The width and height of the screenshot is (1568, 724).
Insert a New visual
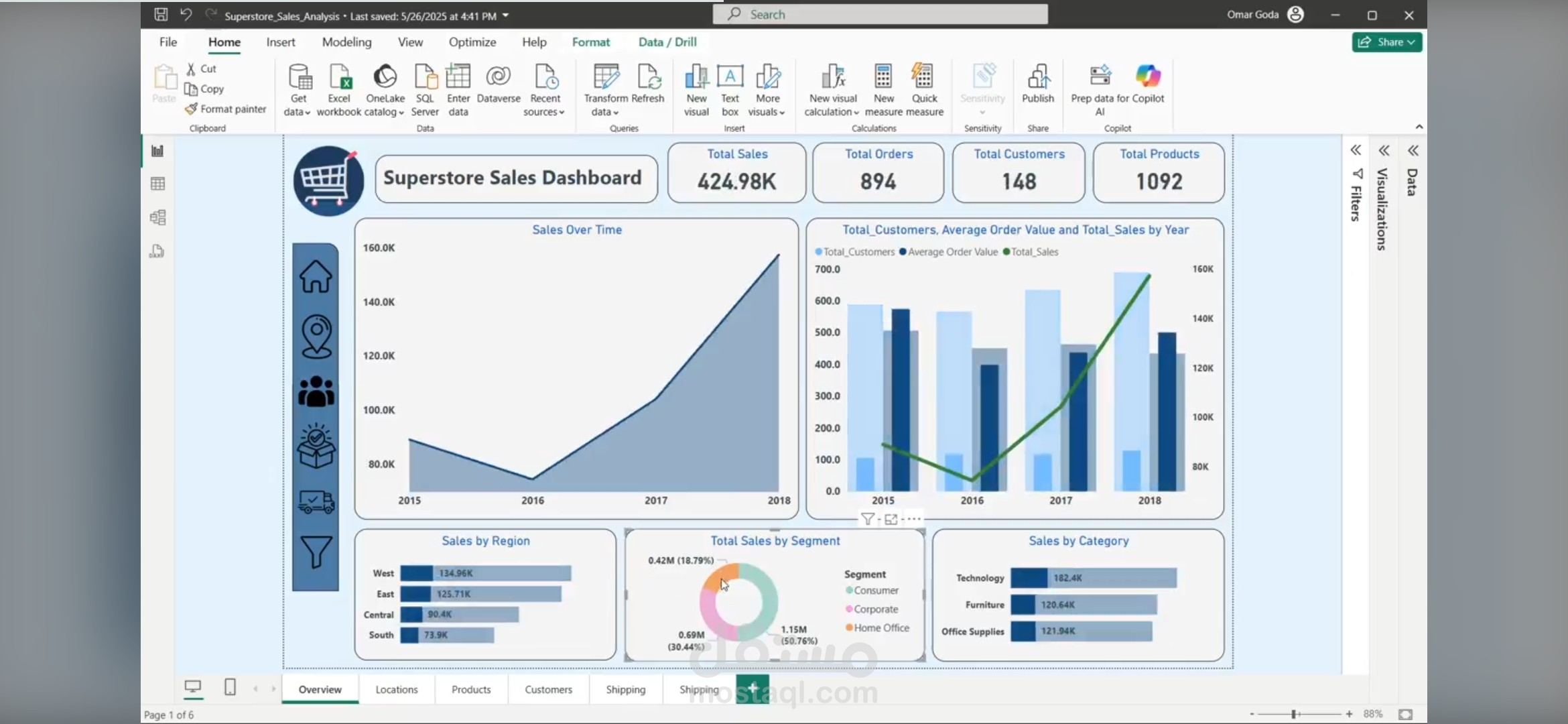click(696, 90)
